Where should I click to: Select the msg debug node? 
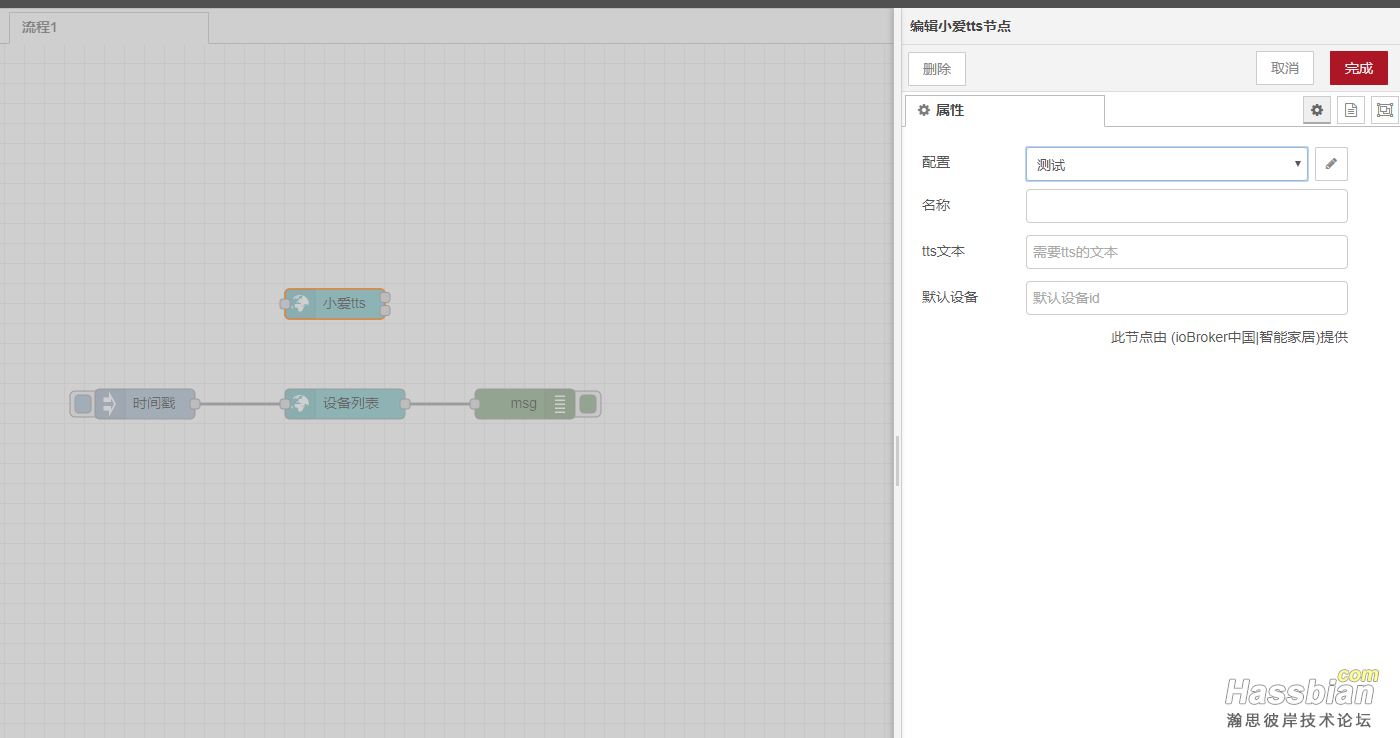pyautogui.click(x=525, y=404)
